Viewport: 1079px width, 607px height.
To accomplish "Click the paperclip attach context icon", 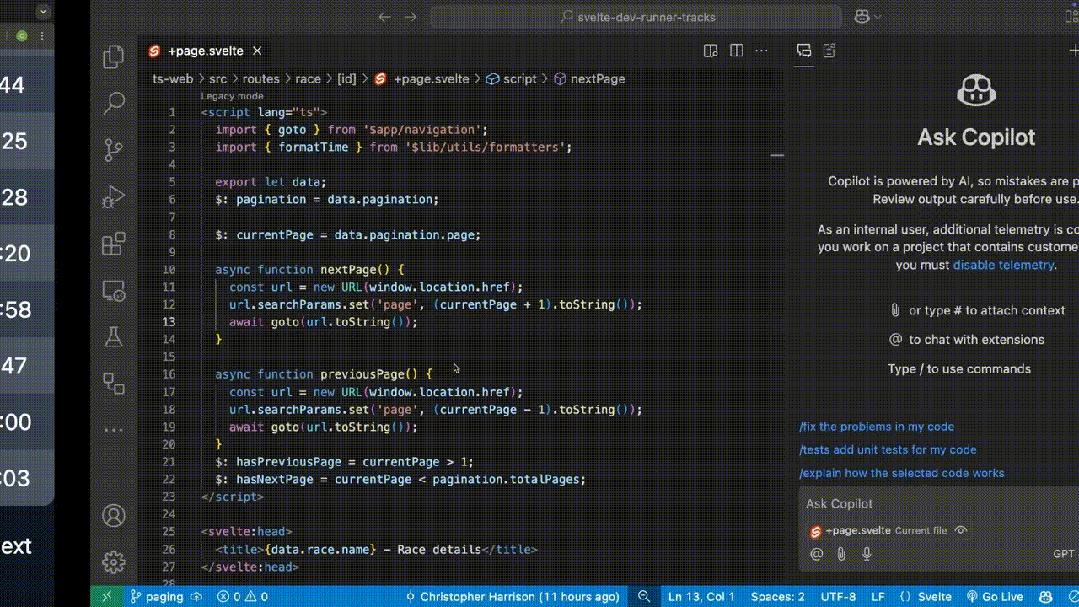I will pyautogui.click(x=841, y=554).
